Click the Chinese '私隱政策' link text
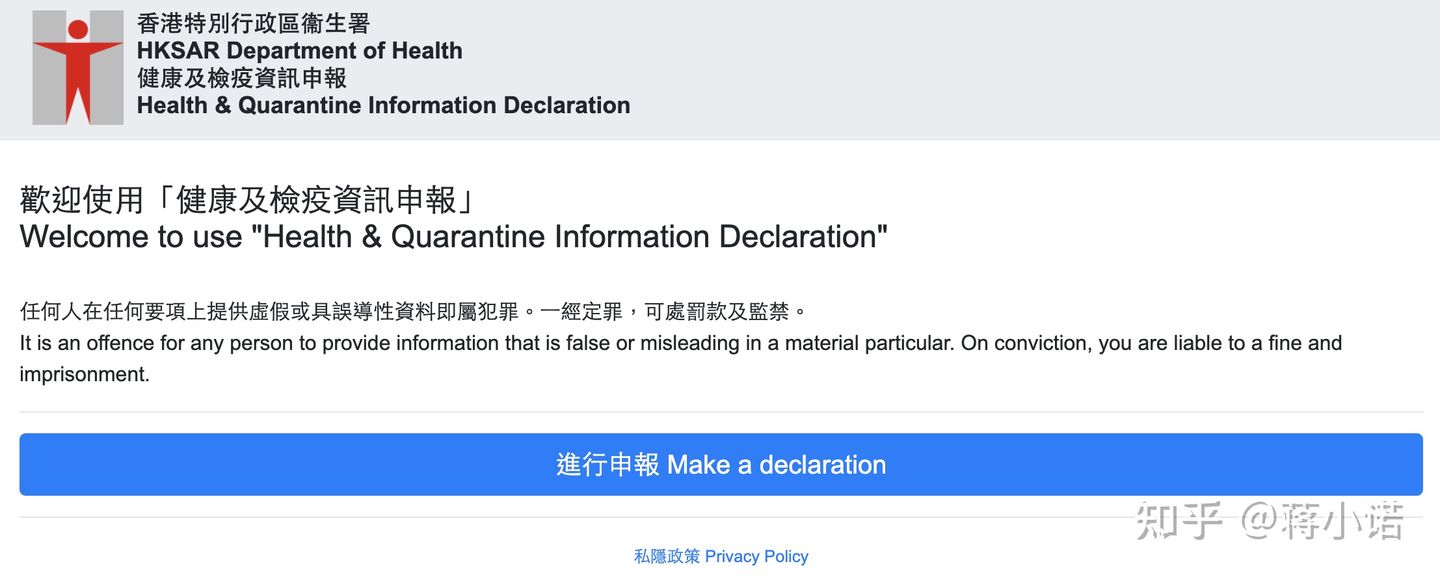Viewport: 1440px width, 579px height. pos(666,556)
